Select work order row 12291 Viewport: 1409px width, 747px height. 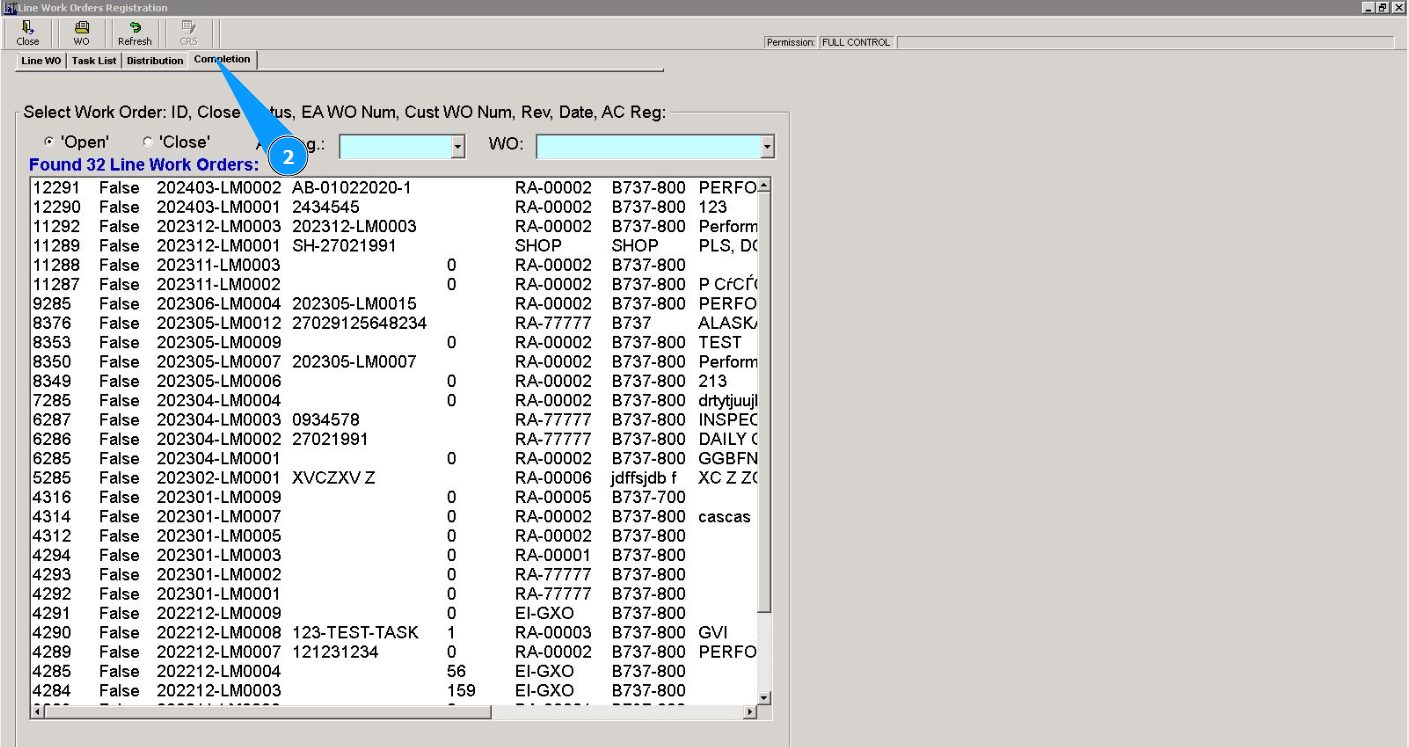coord(394,188)
